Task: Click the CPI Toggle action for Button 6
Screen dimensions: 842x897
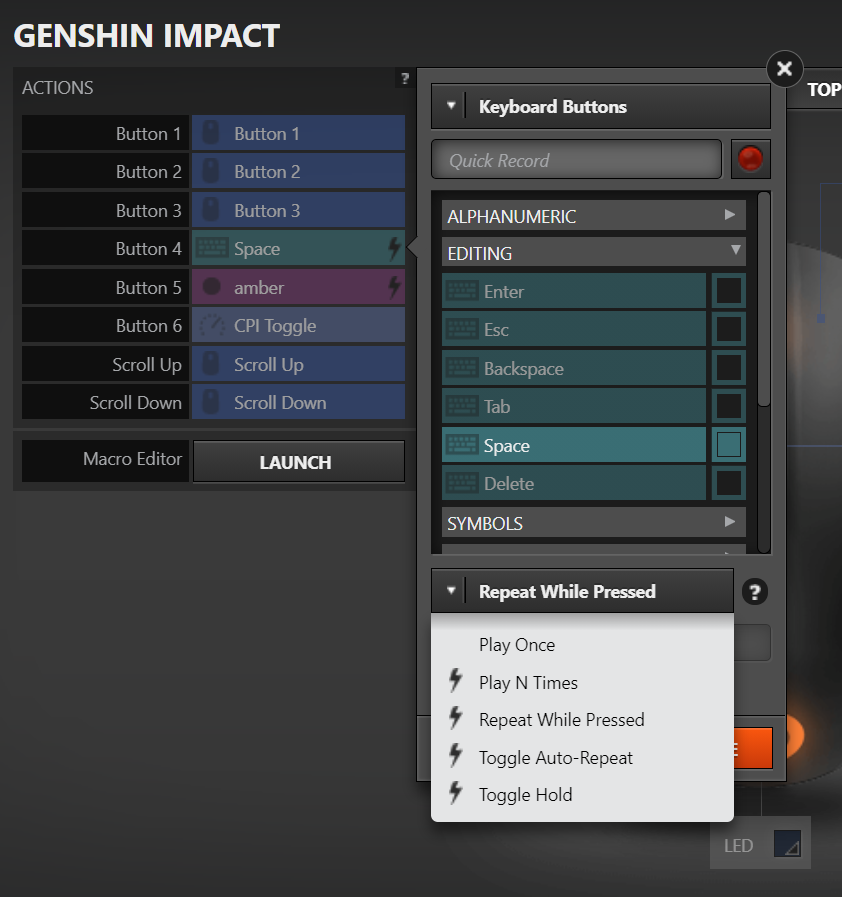Action: (298, 325)
